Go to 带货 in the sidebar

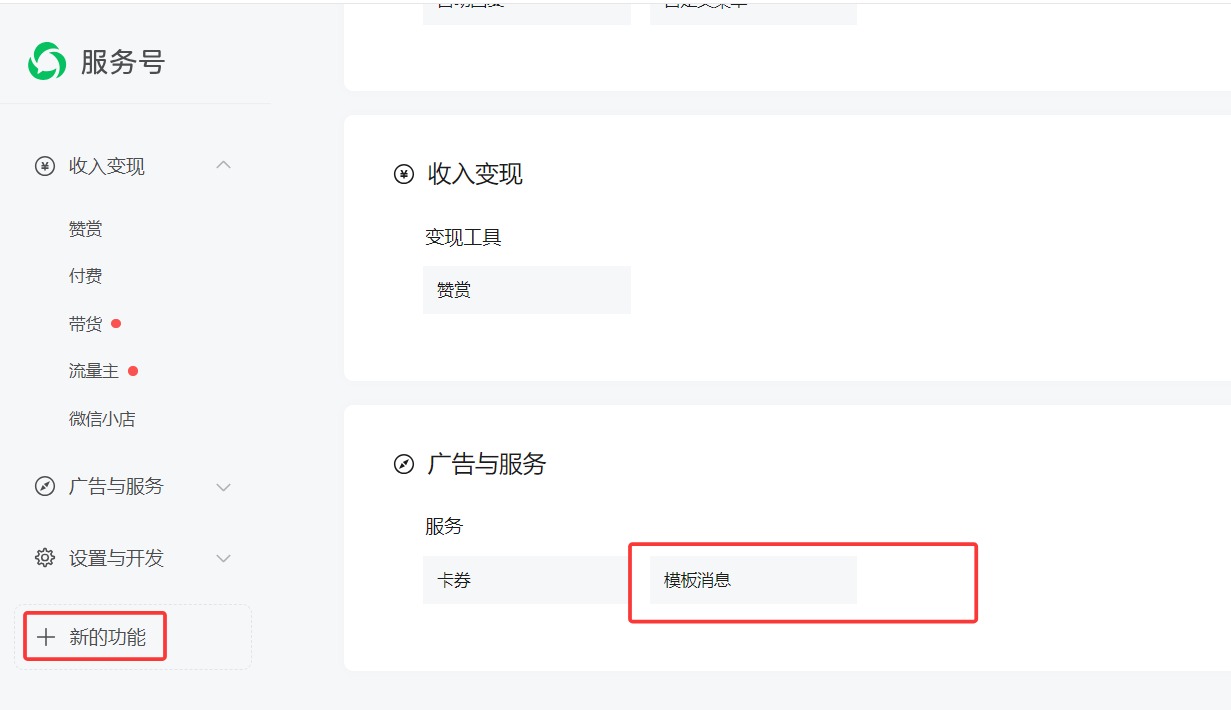click(85, 324)
